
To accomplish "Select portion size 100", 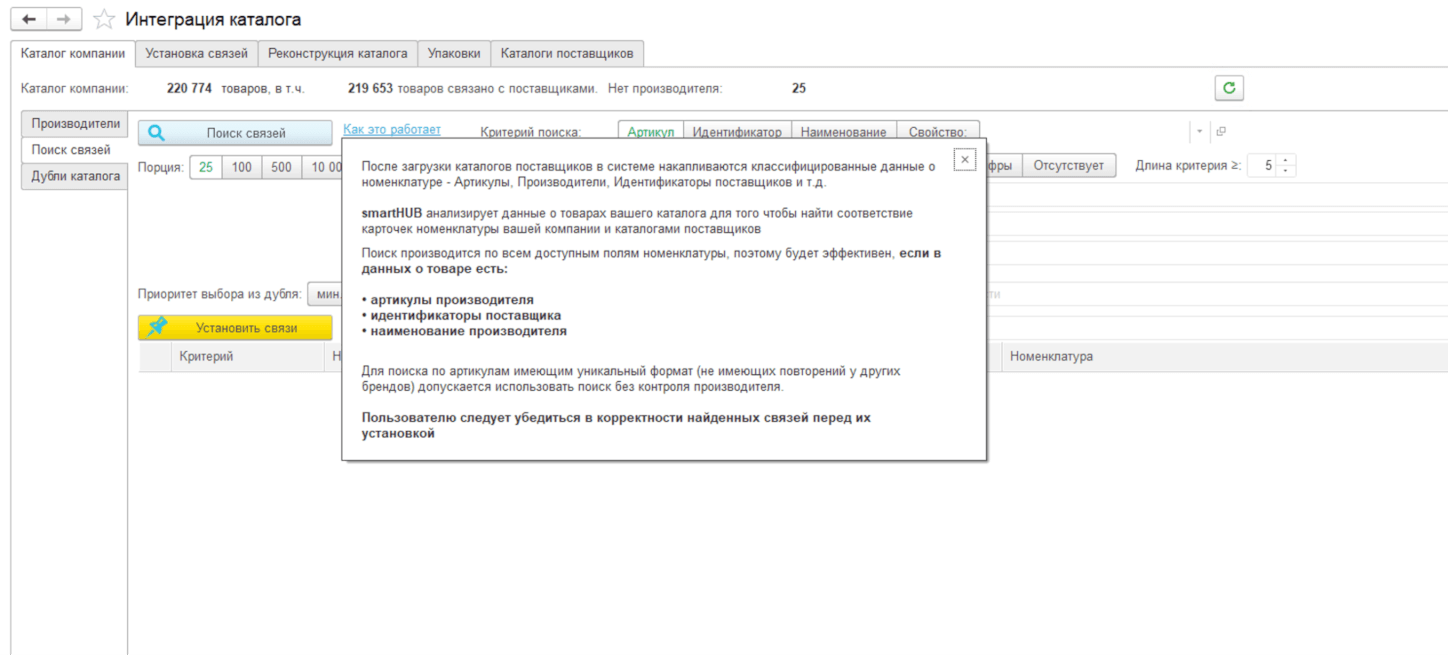I will tap(242, 167).
